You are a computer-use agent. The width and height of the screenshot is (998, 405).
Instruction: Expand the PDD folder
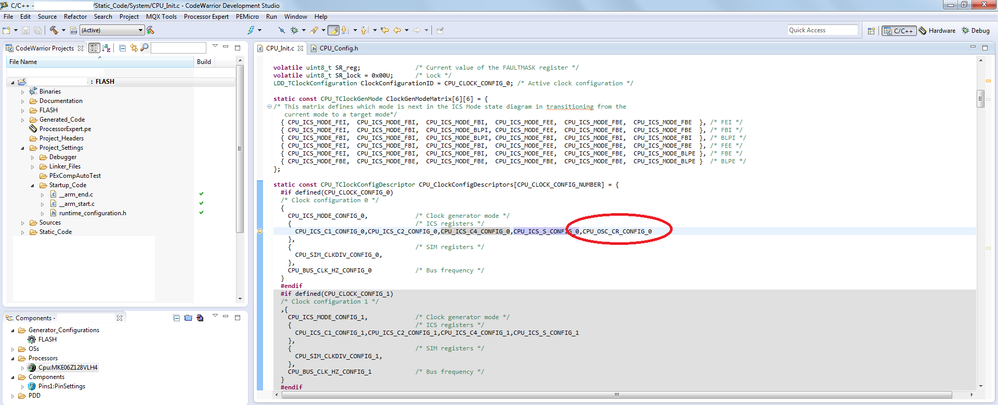tap(13, 395)
